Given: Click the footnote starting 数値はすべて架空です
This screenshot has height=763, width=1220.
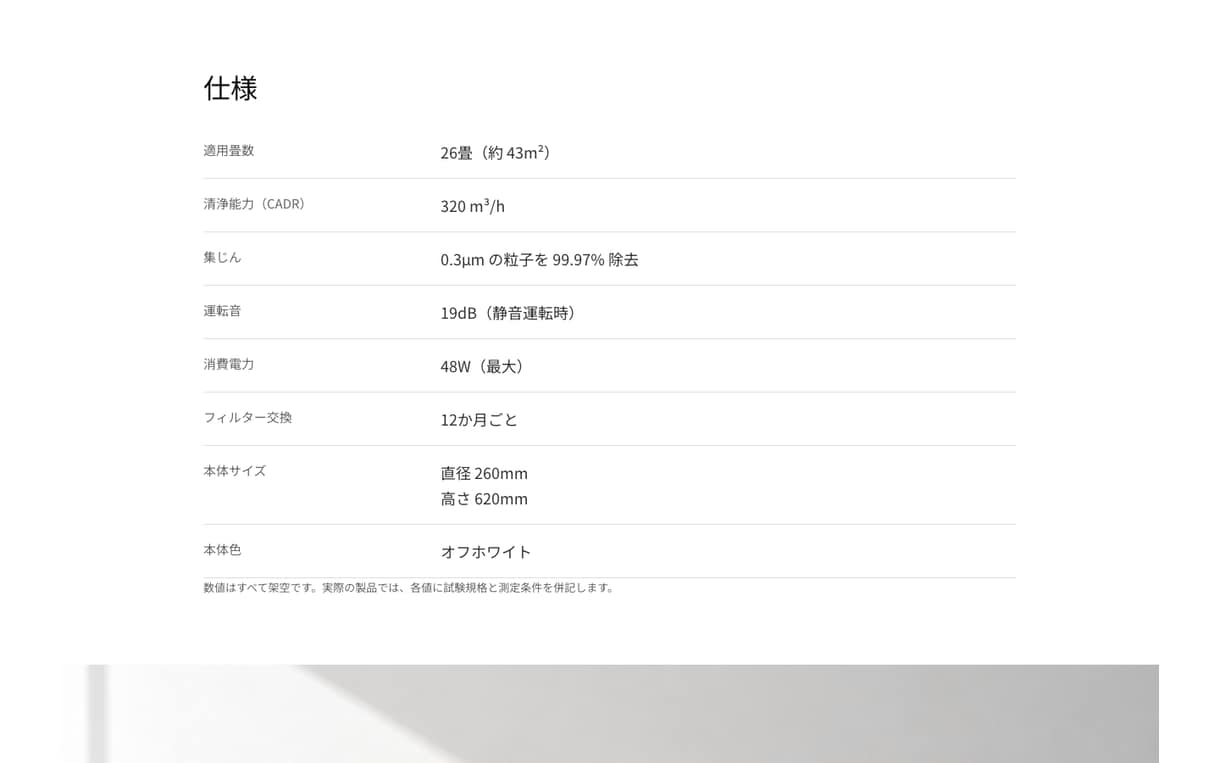Looking at the screenshot, I should point(410,587).
